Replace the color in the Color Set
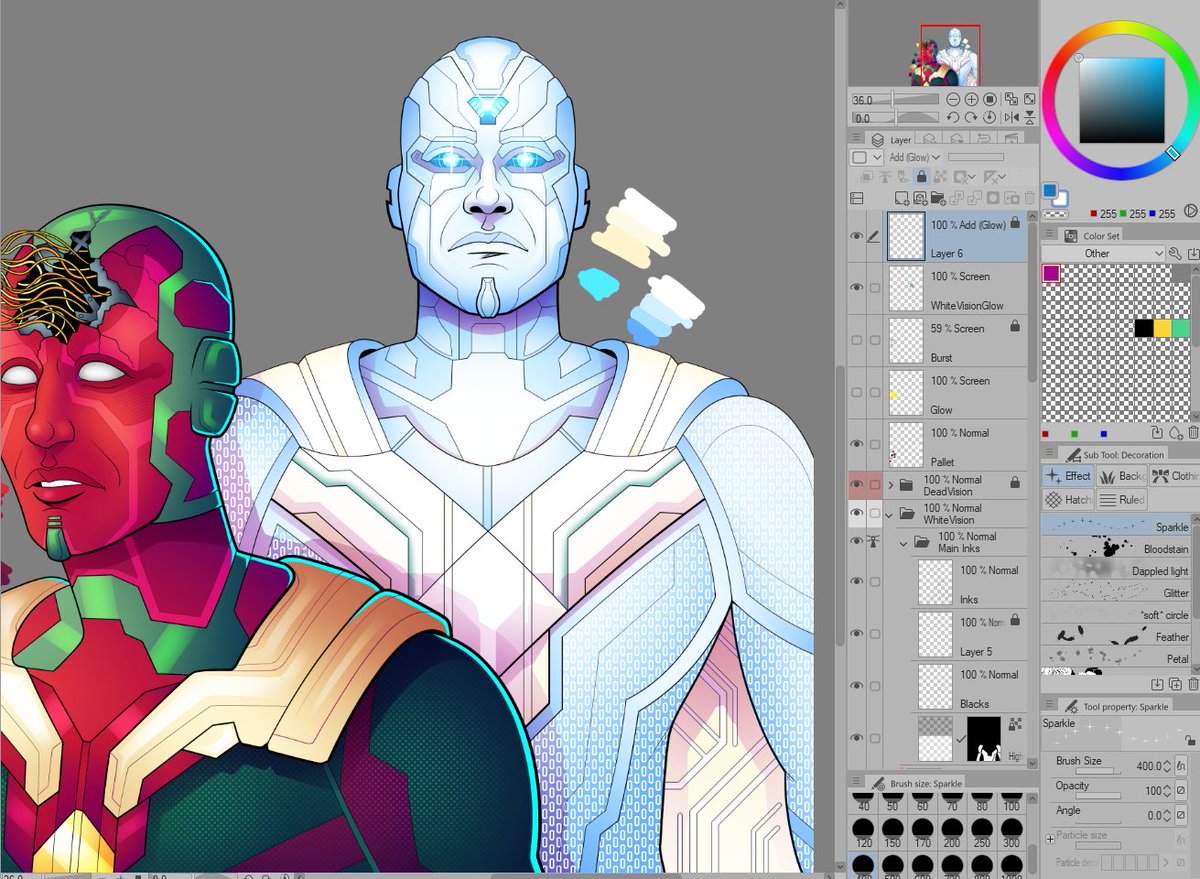 coord(1157,432)
